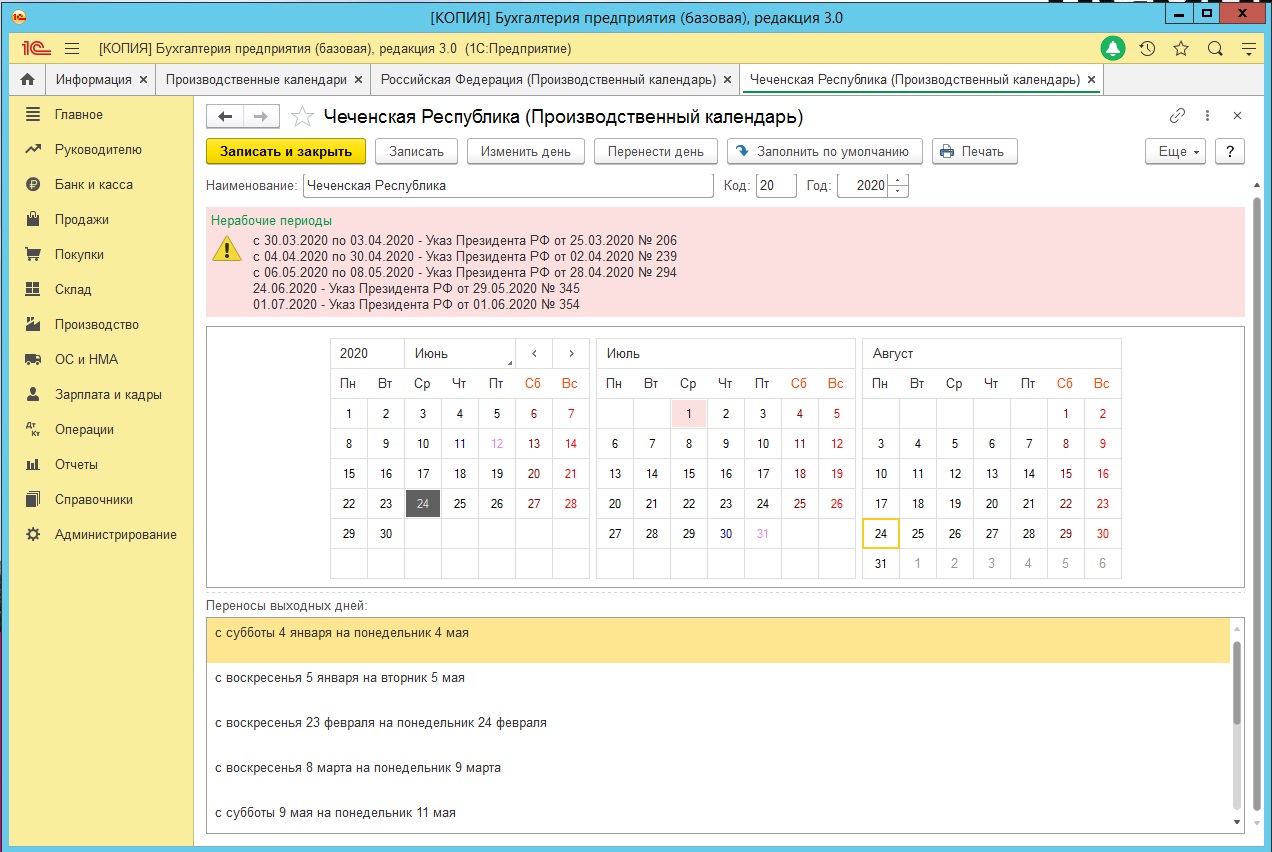Click the notification bell icon
The height and width of the screenshot is (852, 1272).
point(1112,48)
